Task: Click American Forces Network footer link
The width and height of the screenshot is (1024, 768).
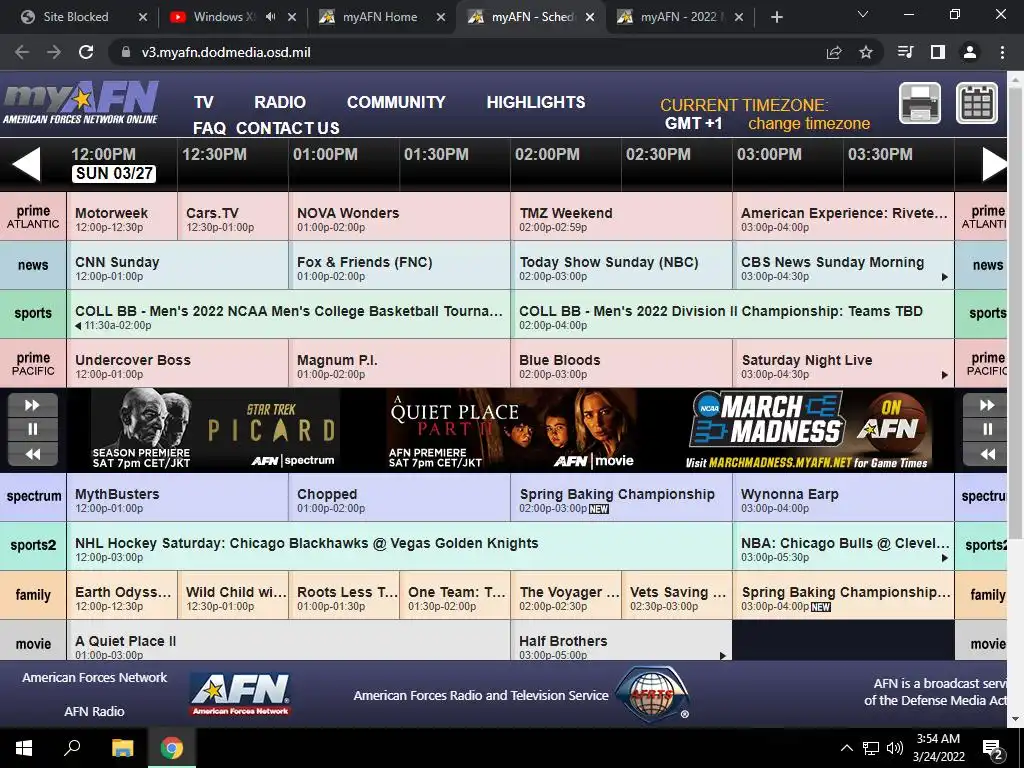Action: [95, 677]
